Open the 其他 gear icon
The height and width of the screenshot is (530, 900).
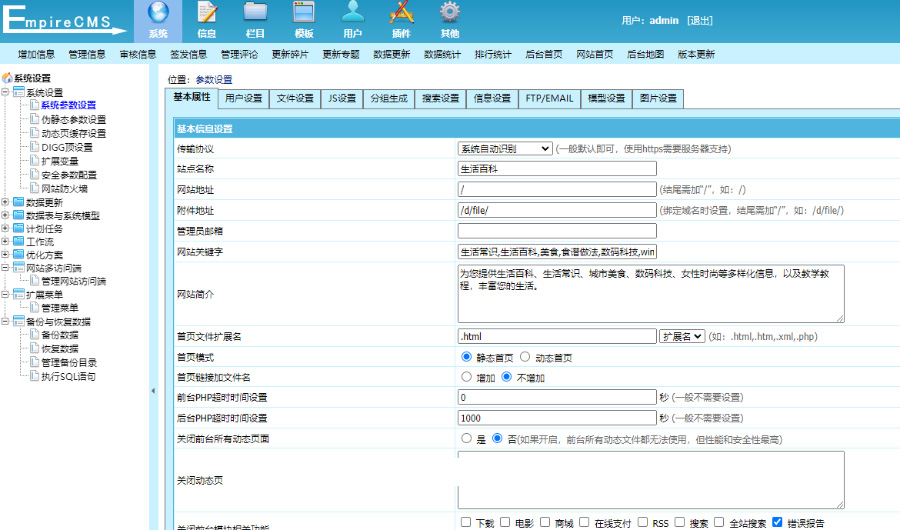(450, 14)
